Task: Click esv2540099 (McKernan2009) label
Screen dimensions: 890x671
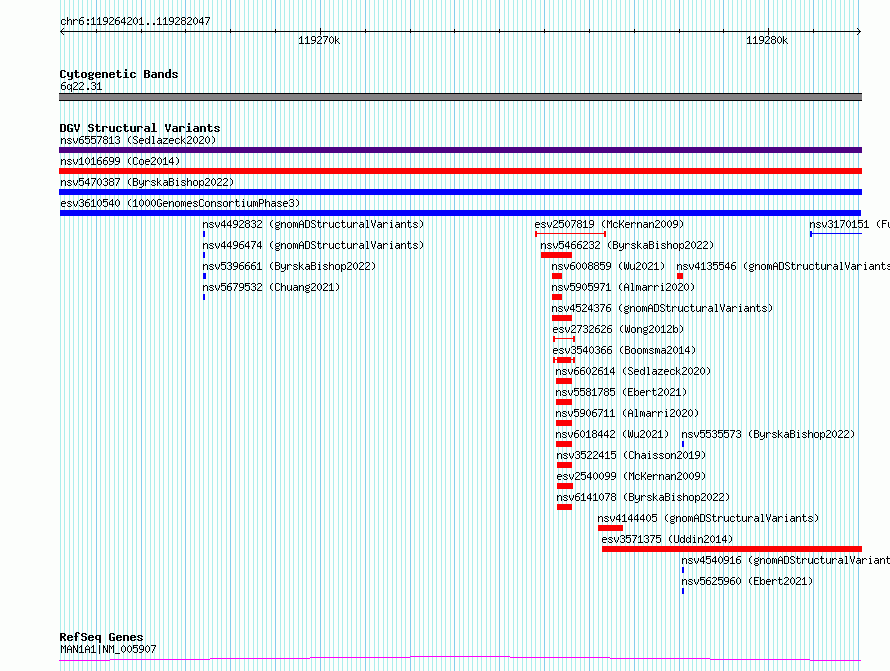Action: pos(631,476)
